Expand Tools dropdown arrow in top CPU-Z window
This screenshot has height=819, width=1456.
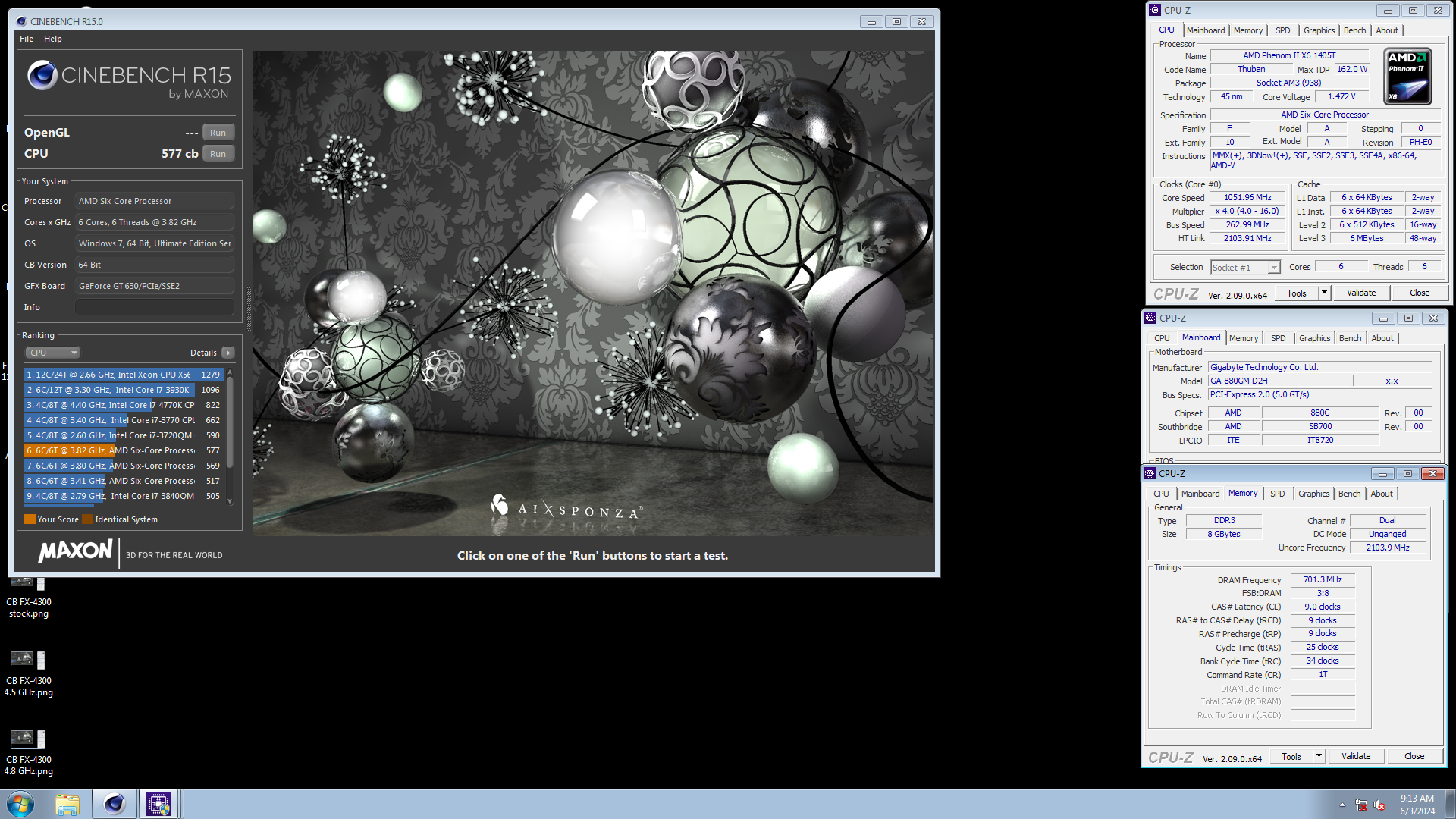click(x=1324, y=293)
